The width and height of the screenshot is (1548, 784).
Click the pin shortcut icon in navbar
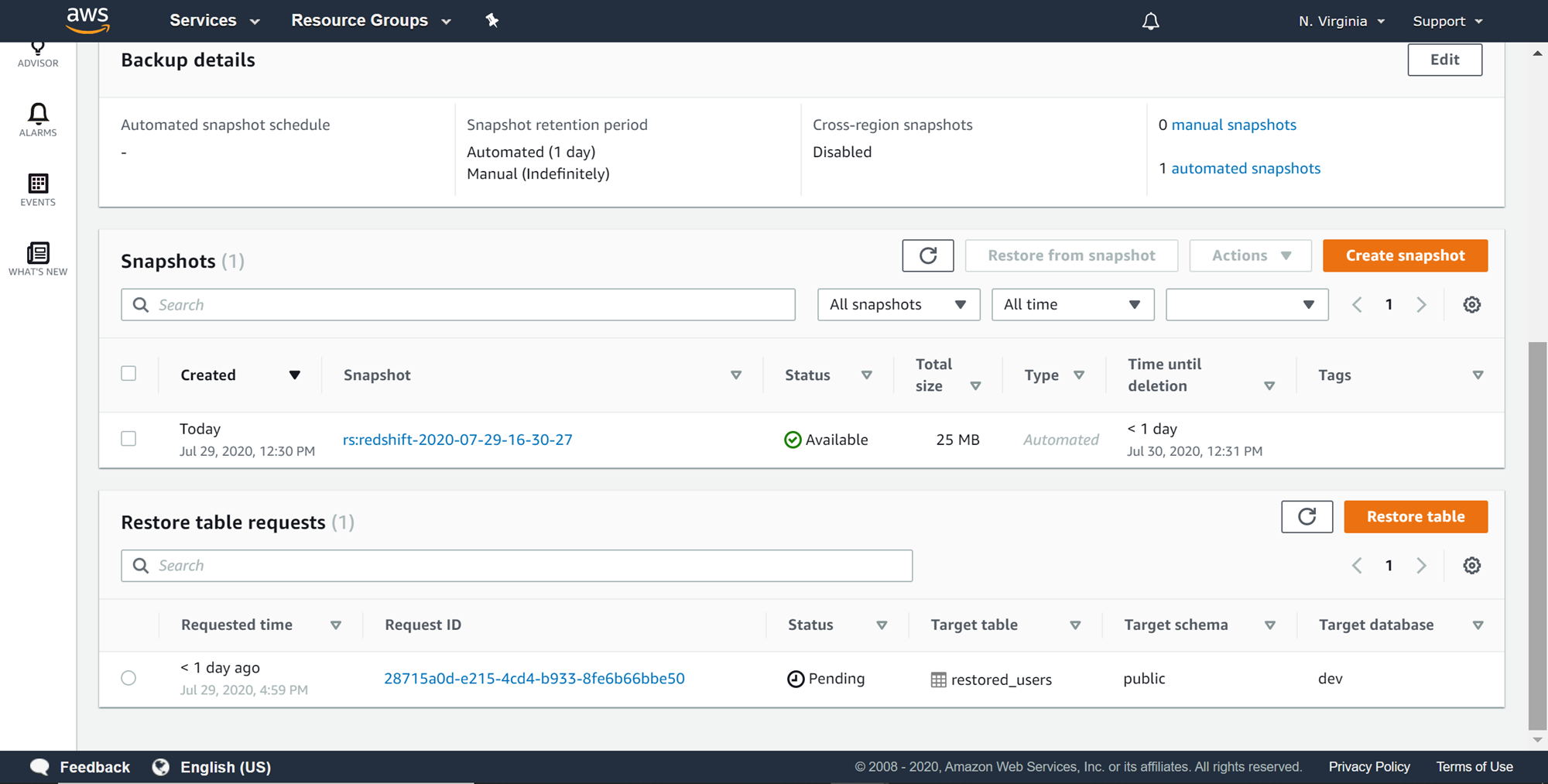tap(492, 21)
